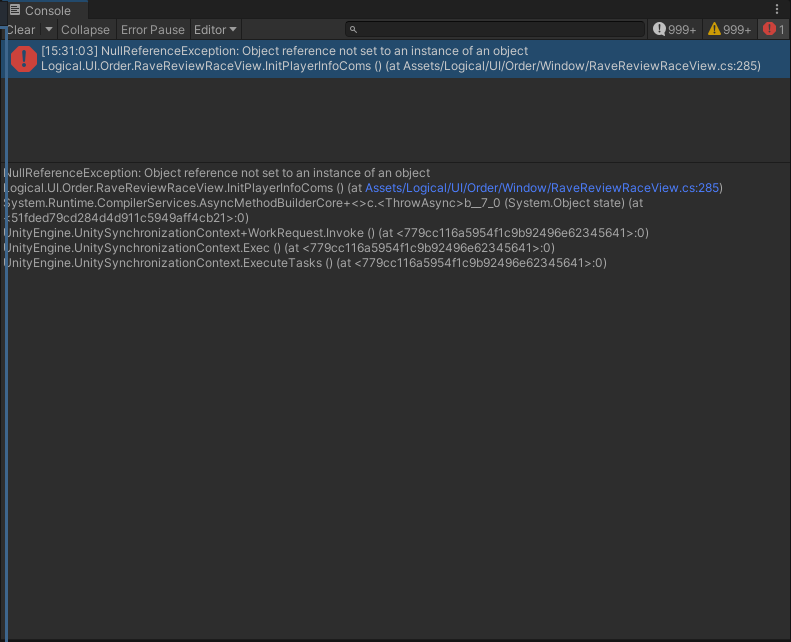Click the UnitySynchronizationContext.Exec stack trace line

pyautogui.click(x=279, y=248)
